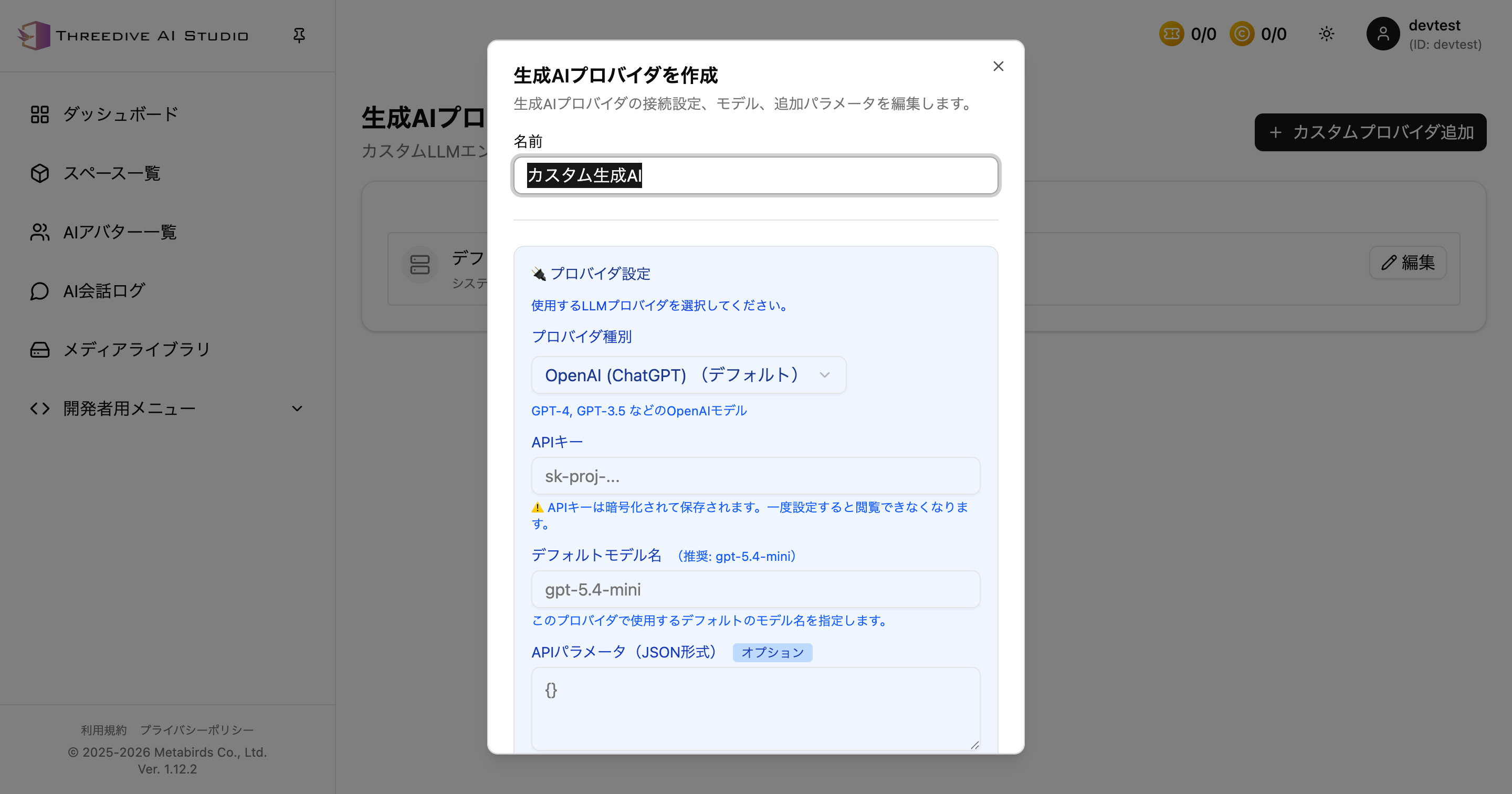Click the textarea resize handle corner
This screenshot has height=794, width=1512.
974,745
